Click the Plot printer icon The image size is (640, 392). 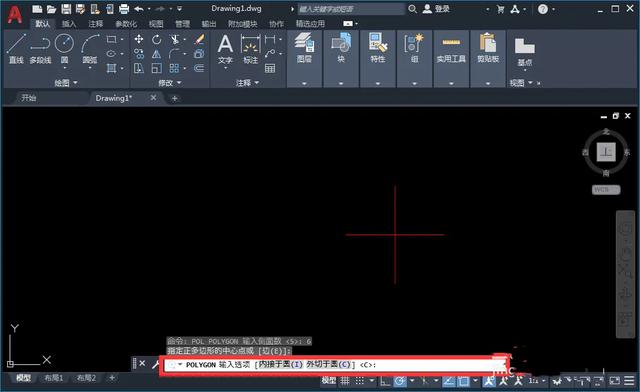[x=124, y=9]
